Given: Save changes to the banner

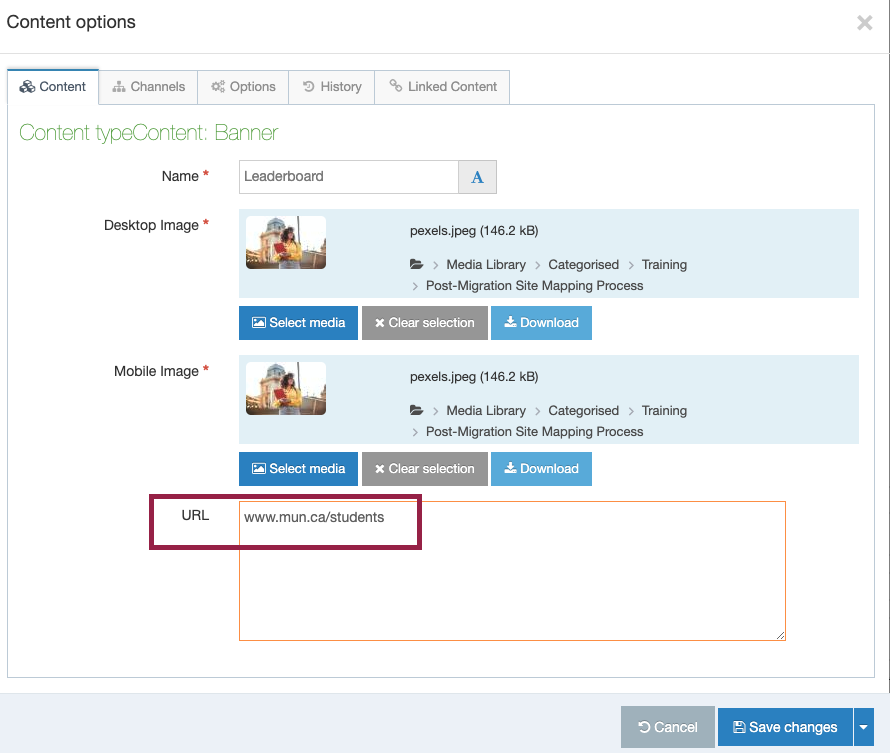Looking at the screenshot, I should (785, 727).
